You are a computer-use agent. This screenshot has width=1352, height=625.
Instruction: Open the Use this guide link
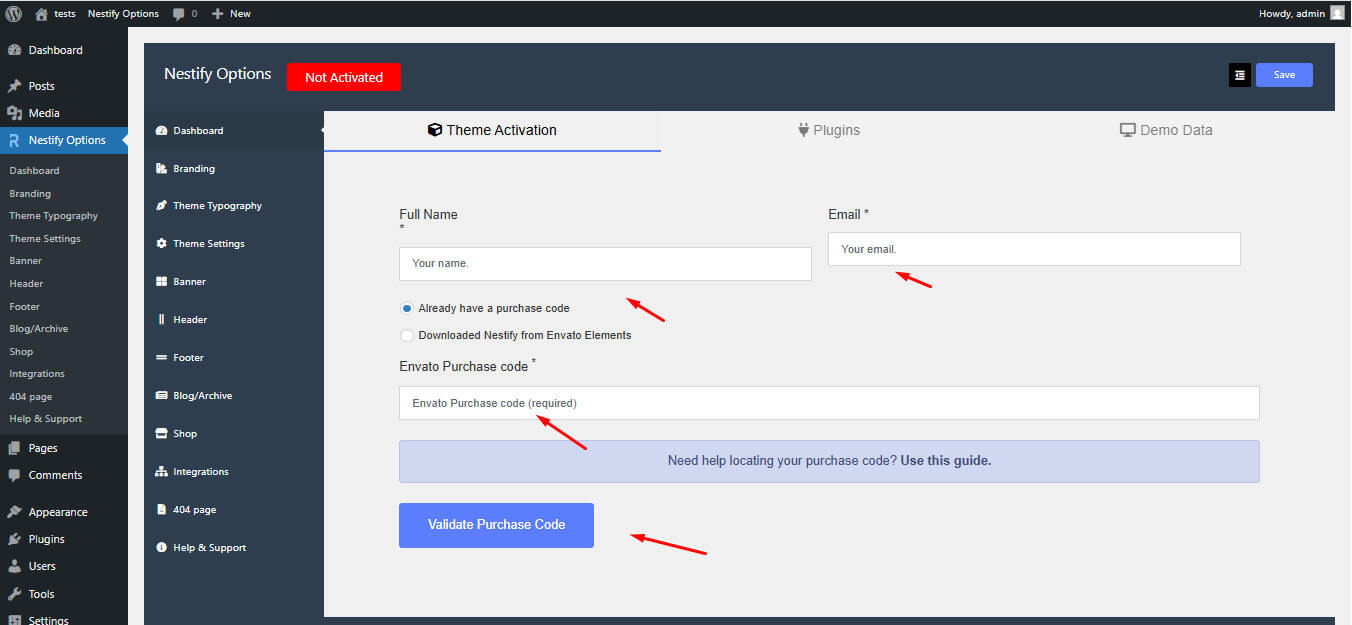(946, 461)
